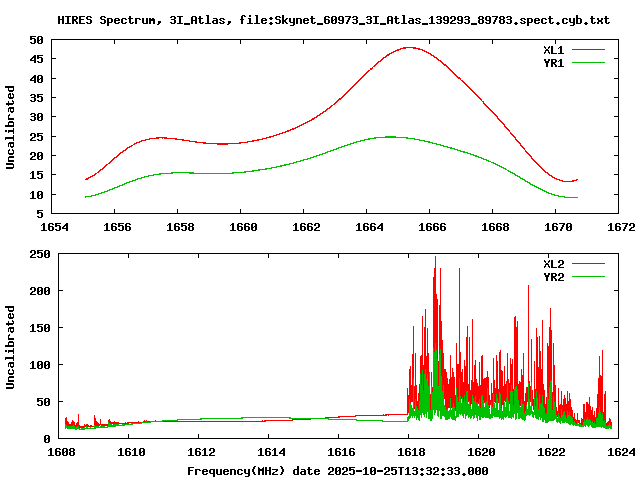This screenshot has width=640, height=480.
Task: Click the green YR1 legend line sample
Action: click(x=589, y=62)
